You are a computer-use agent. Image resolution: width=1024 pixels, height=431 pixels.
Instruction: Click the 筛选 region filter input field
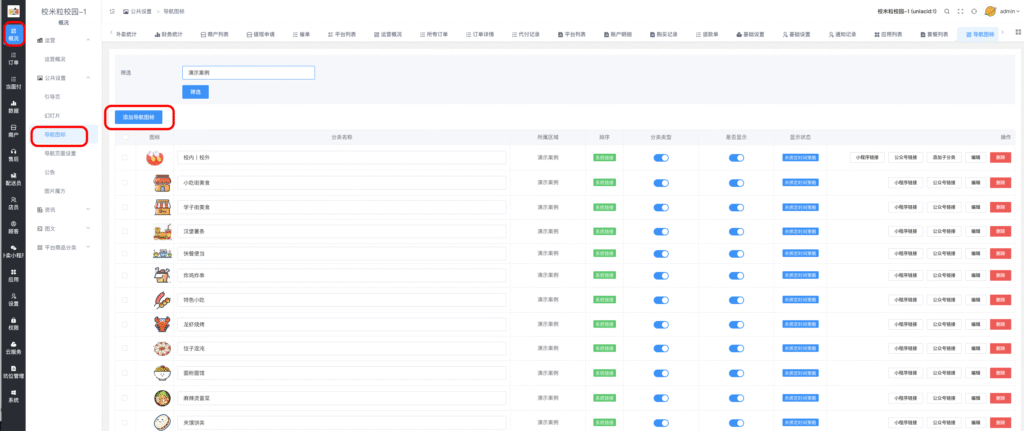(x=248, y=73)
